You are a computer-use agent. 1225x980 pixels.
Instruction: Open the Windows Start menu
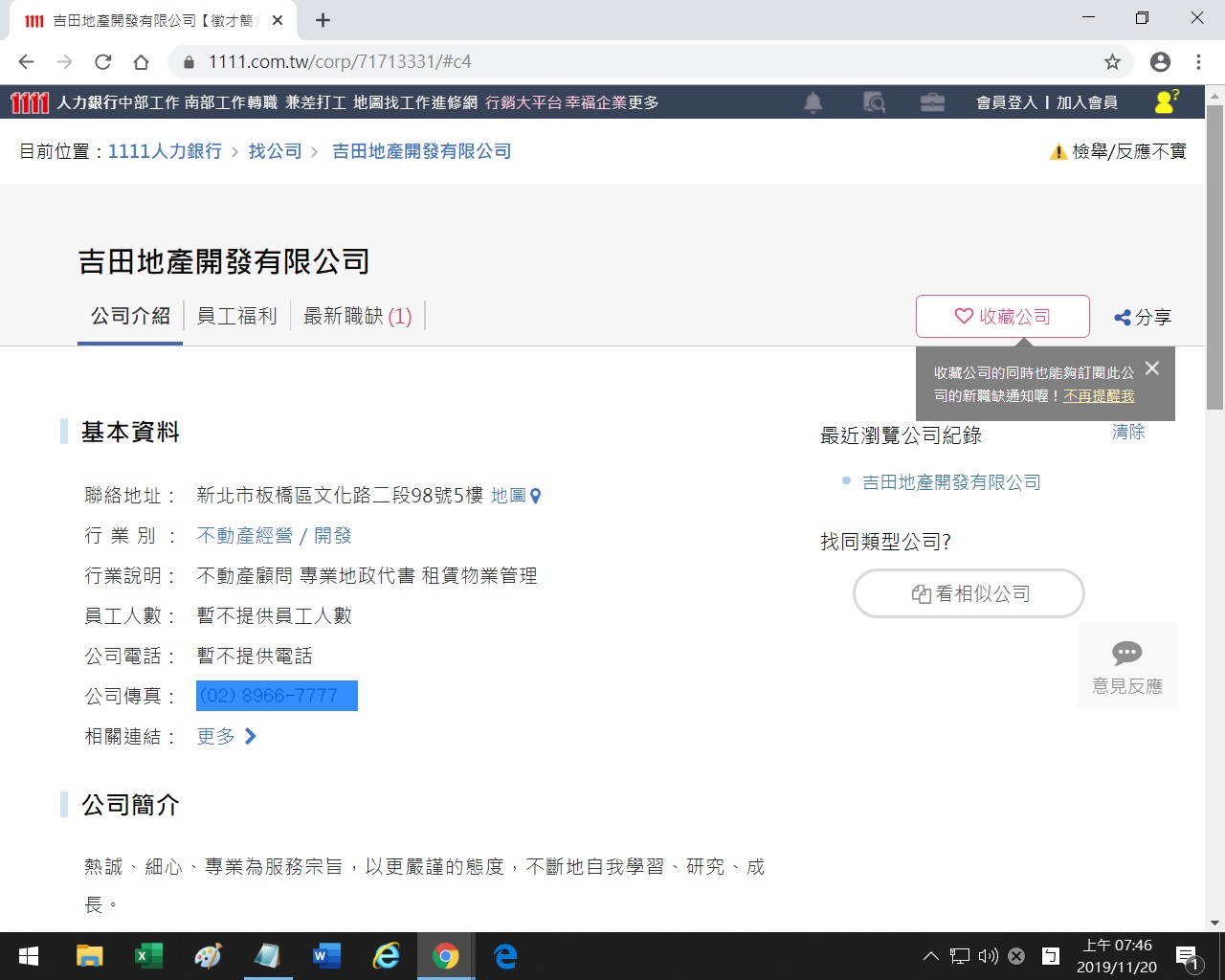(29, 956)
